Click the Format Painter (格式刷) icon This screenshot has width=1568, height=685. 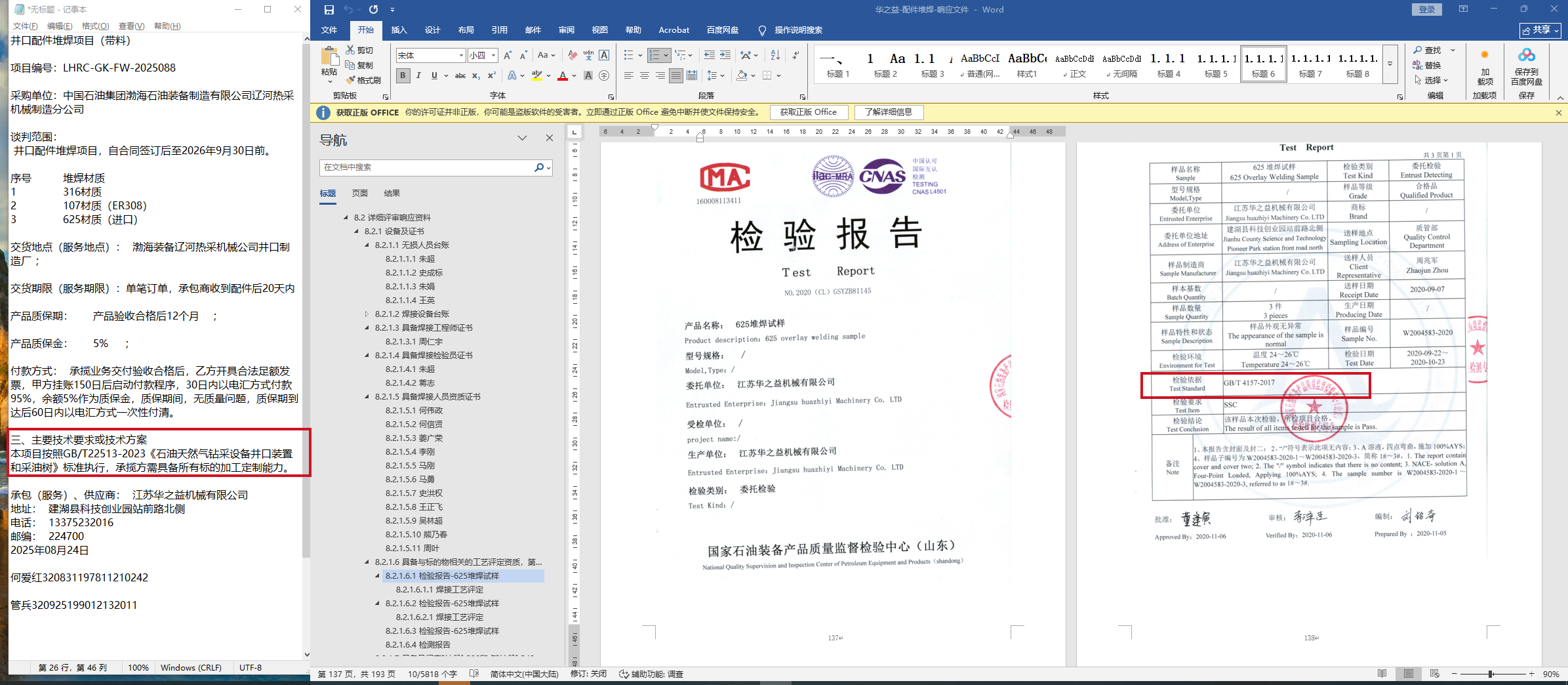[351, 80]
